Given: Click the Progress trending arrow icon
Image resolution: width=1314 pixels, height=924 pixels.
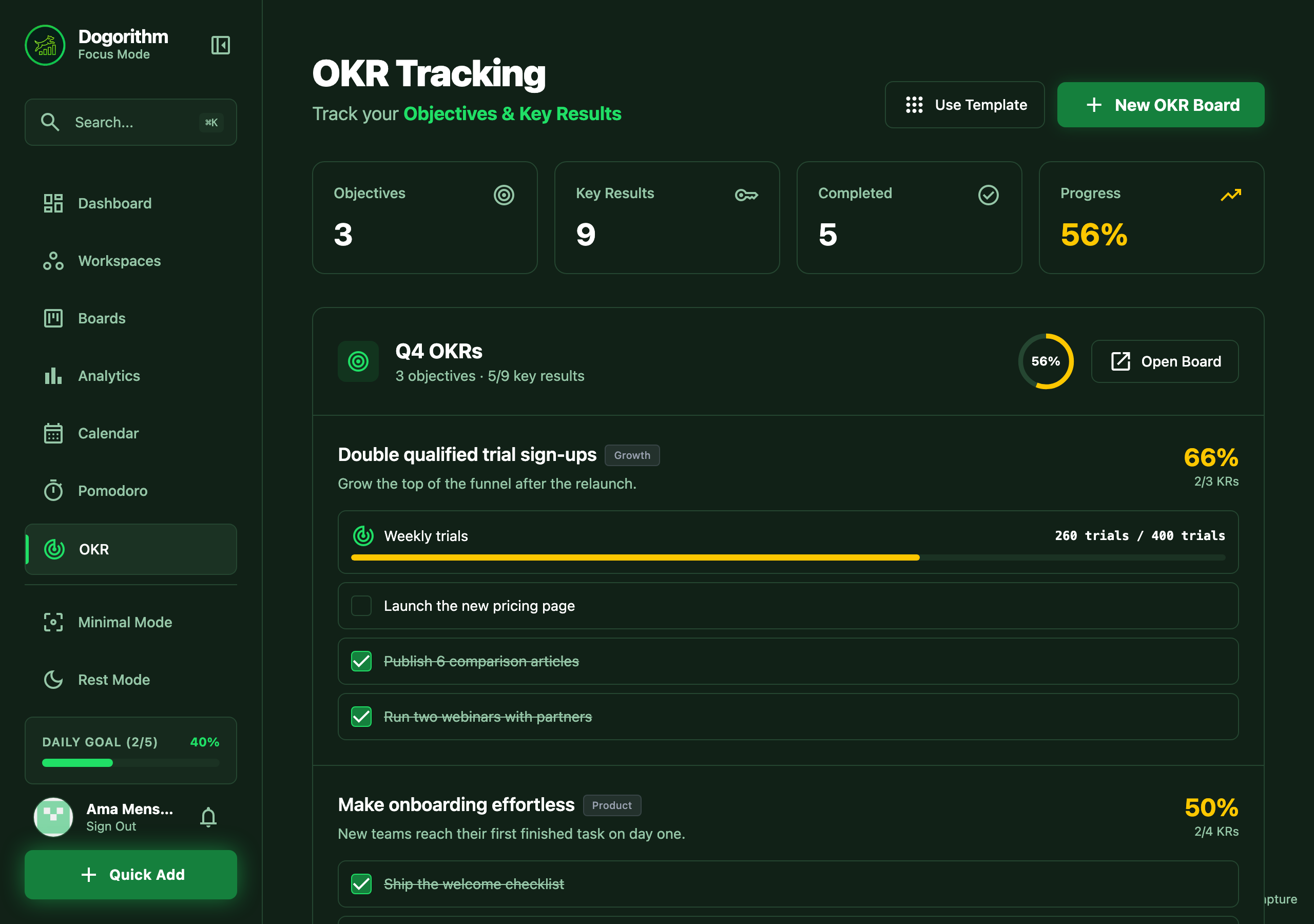Looking at the screenshot, I should coord(1230,195).
